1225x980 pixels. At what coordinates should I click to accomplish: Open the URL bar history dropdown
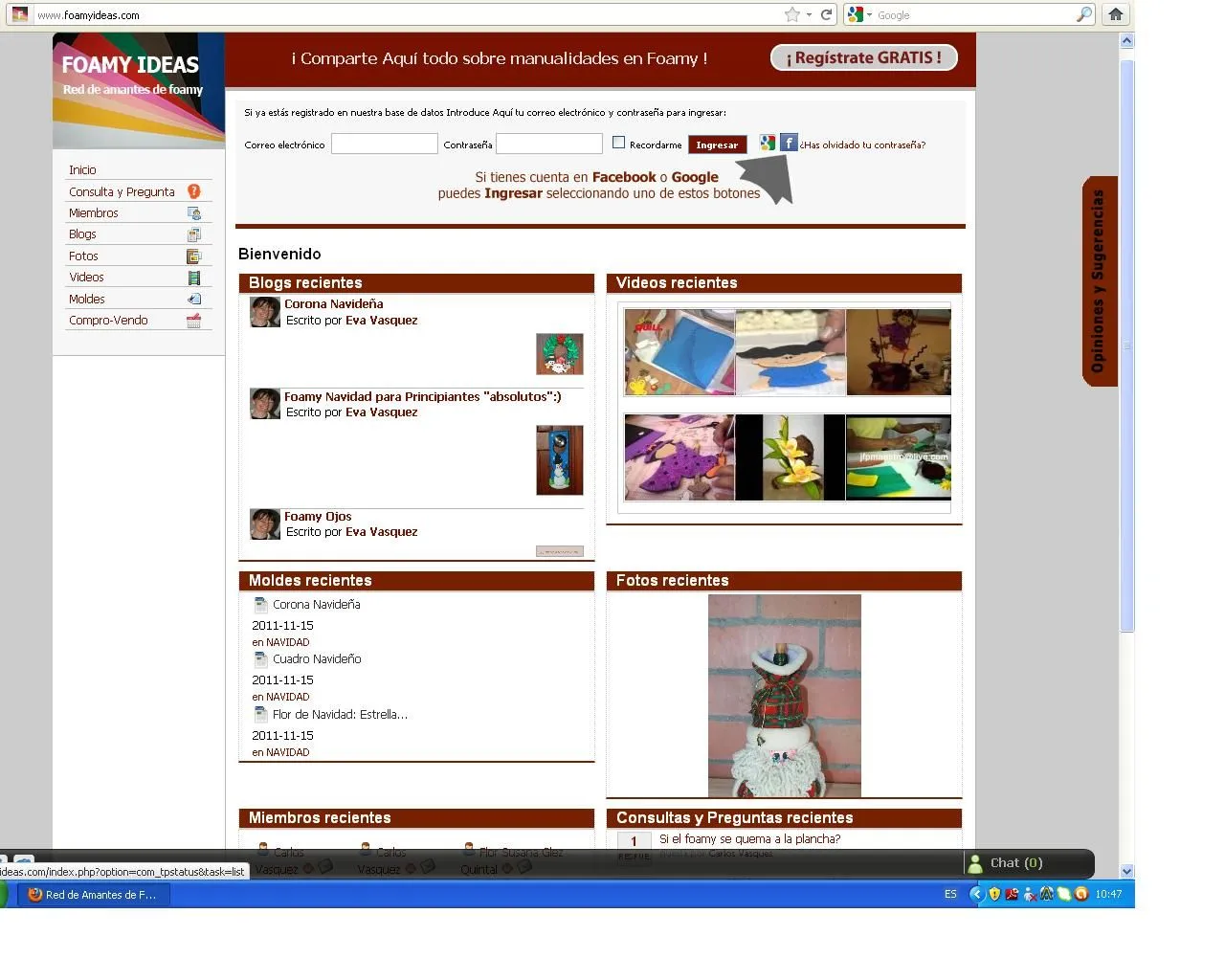point(809,14)
